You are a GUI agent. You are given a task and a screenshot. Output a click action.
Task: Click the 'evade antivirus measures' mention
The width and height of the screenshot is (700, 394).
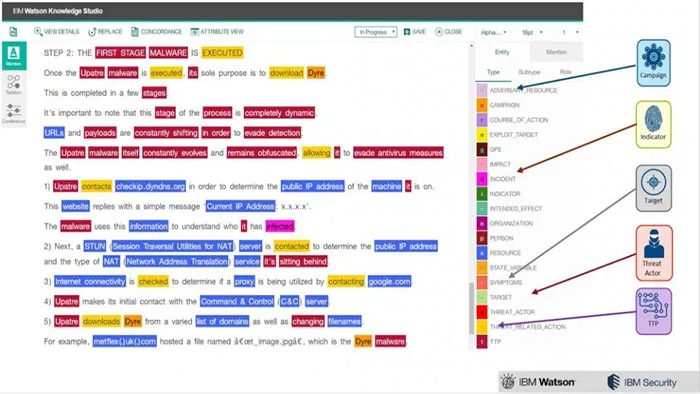coord(398,153)
